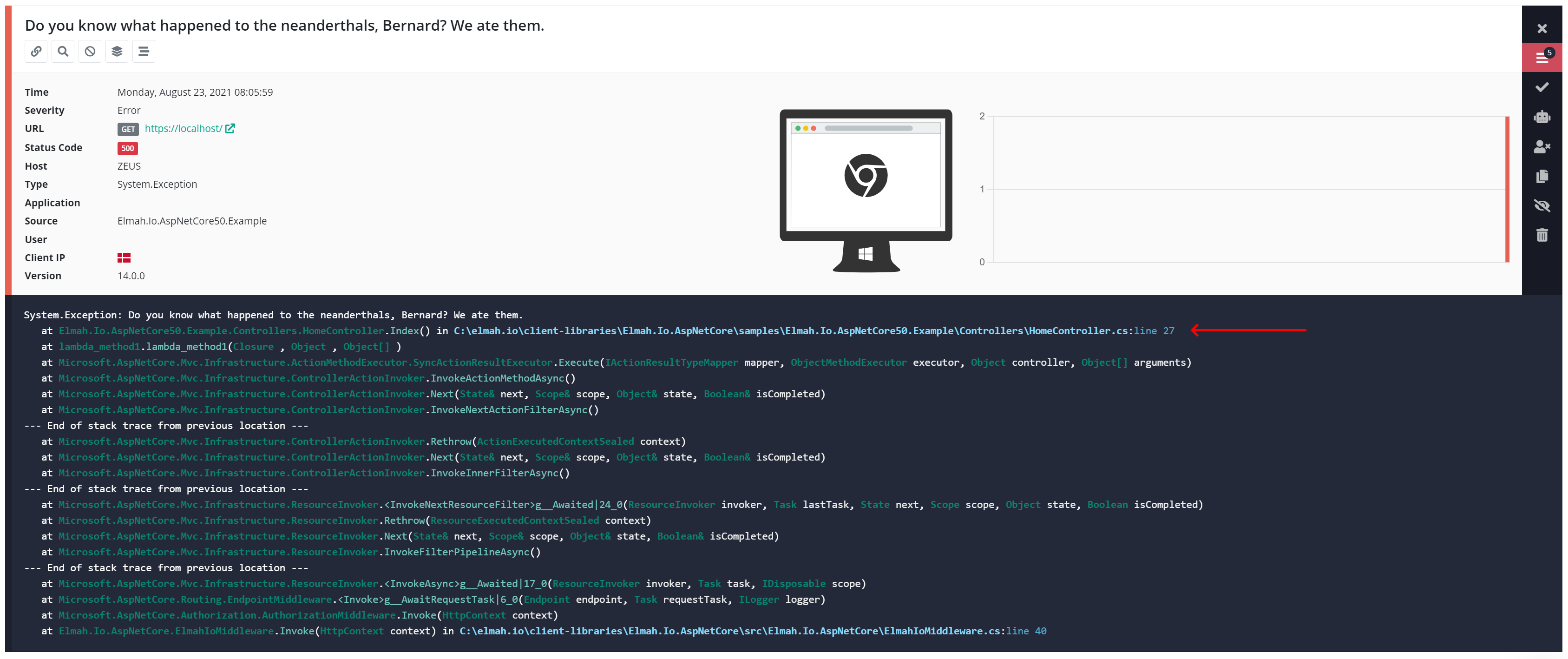The height and width of the screenshot is (659, 1568).
Task: Open the list view icon in the toolbar
Action: 143,51
